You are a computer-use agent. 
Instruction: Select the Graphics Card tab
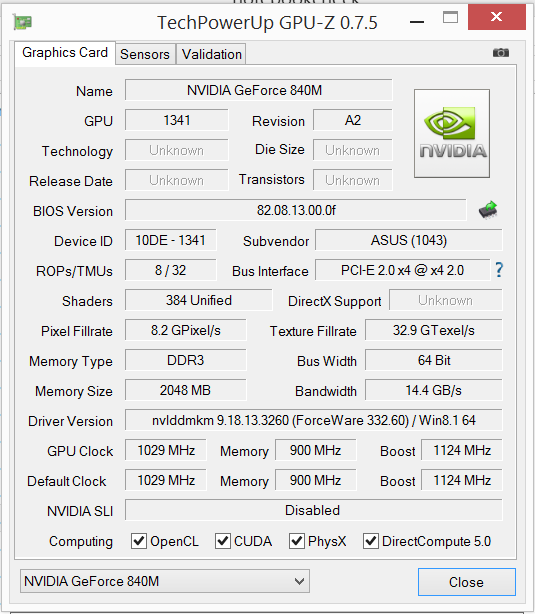pos(65,52)
